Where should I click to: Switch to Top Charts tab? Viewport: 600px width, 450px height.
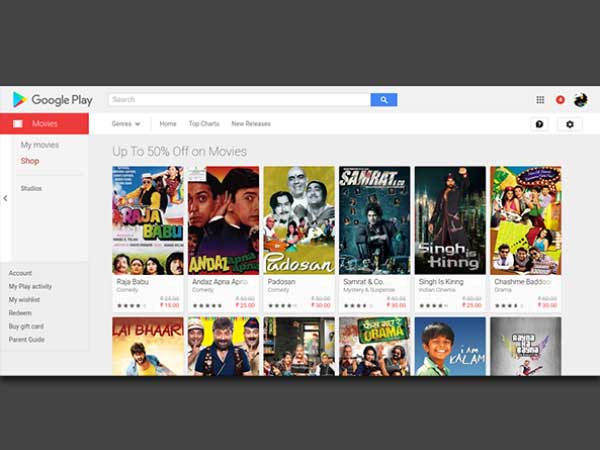(204, 124)
